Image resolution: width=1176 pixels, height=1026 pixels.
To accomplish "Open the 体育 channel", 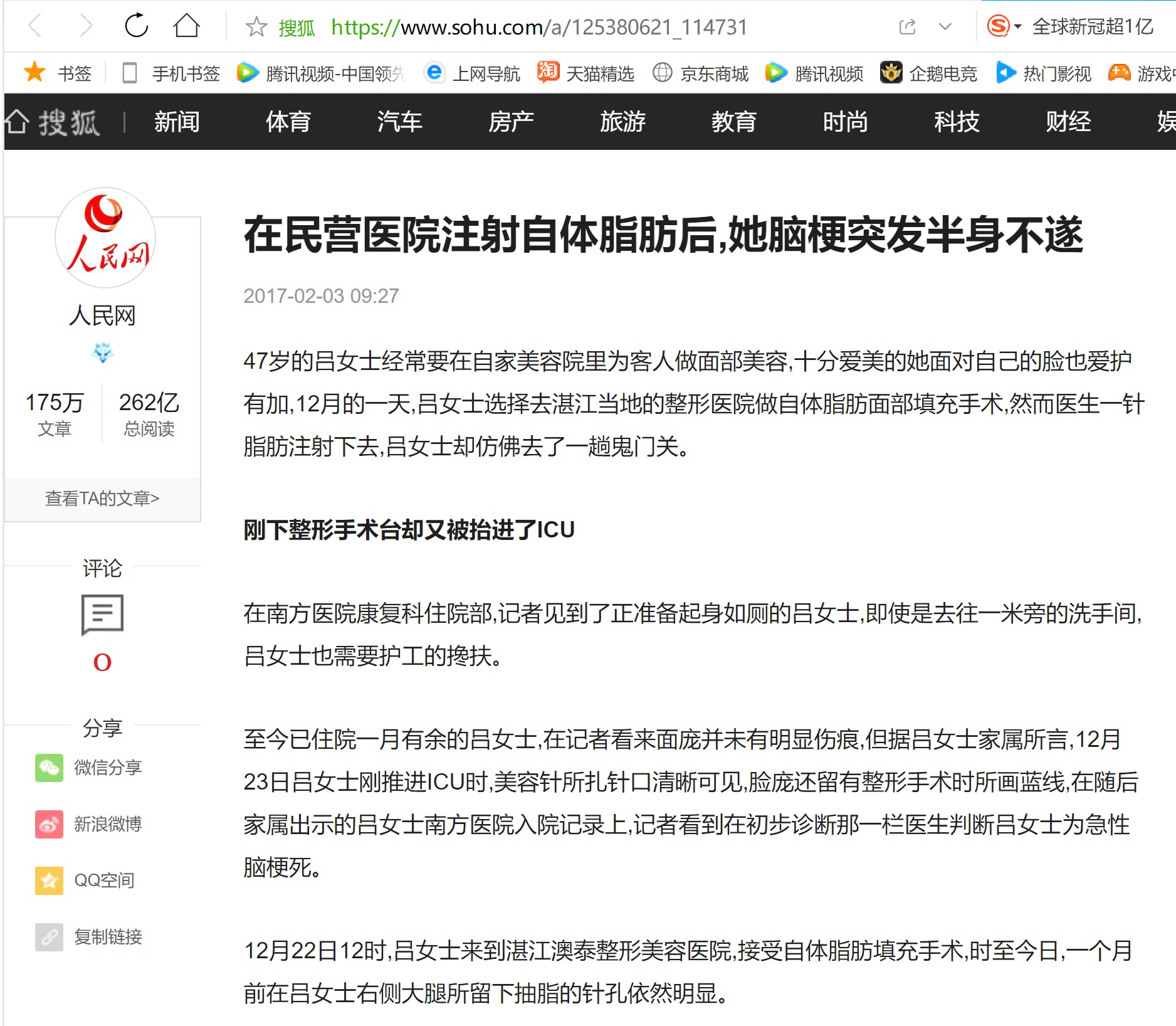I will [288, 121].
